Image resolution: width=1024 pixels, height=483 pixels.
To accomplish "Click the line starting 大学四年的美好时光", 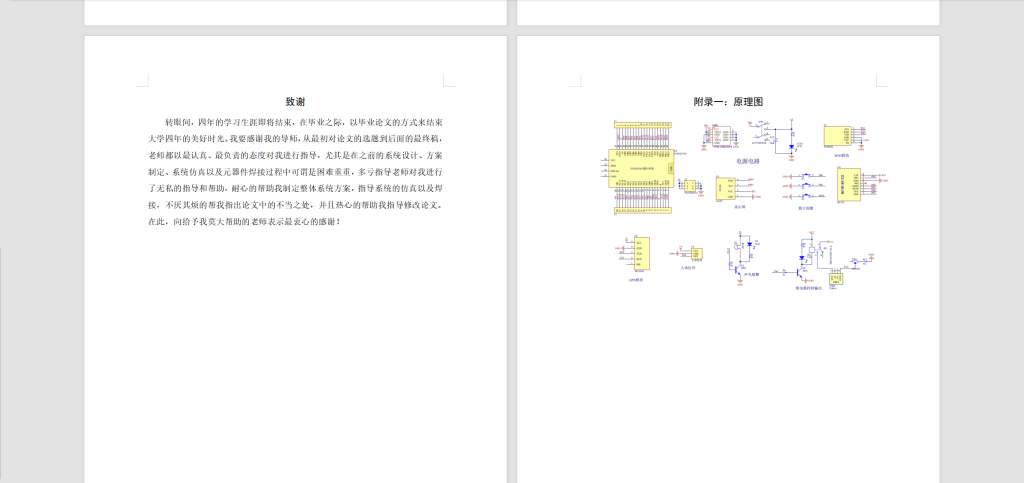I will (x=296, y=138).
